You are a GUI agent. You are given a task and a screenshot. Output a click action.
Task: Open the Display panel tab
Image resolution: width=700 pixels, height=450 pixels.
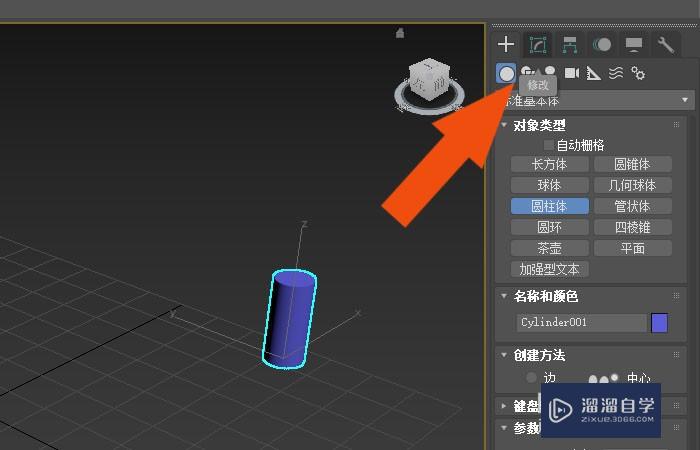coord(634,45)
